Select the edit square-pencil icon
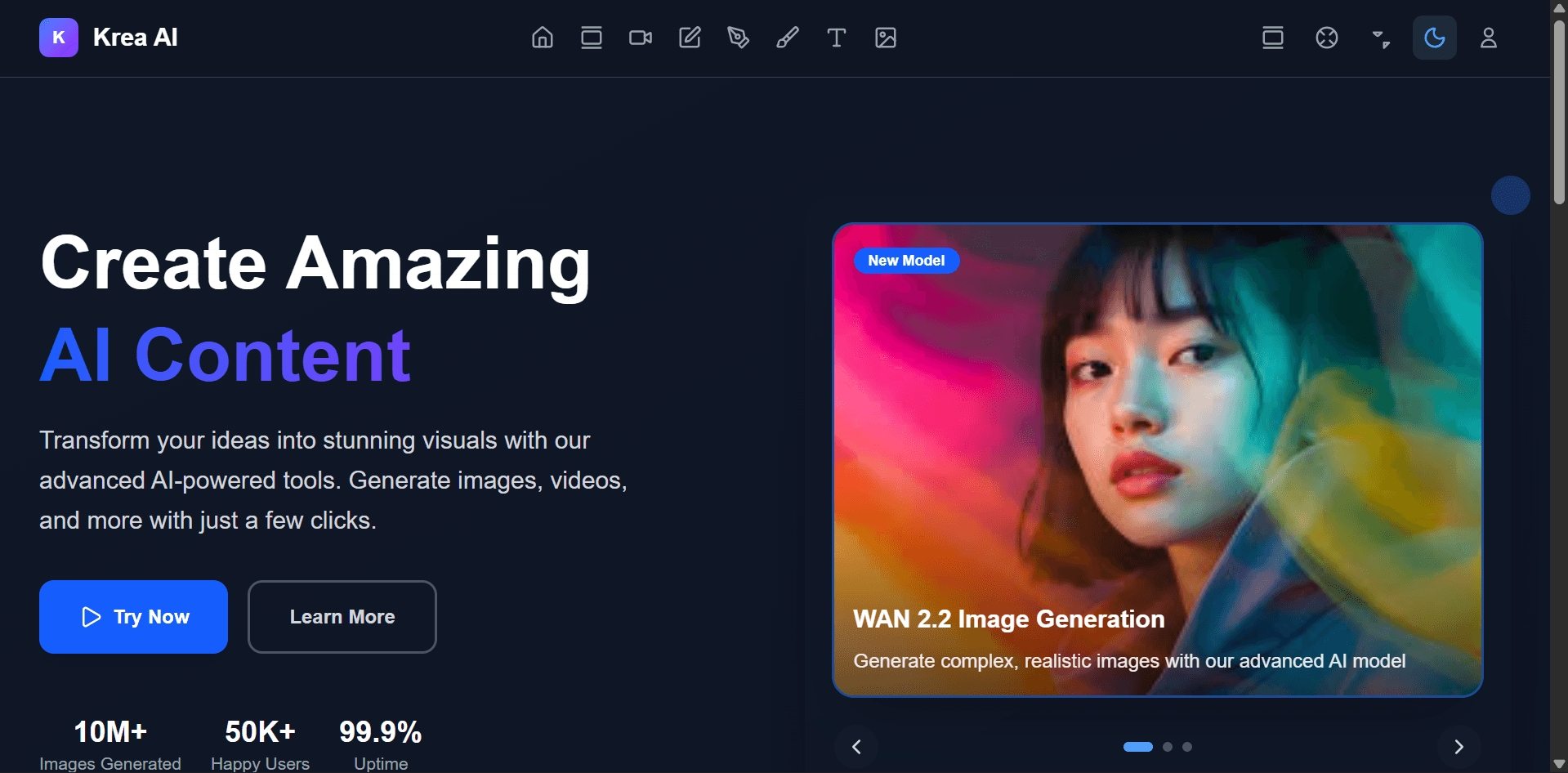The width and height of the screenshot is (1568, 773). click(x=690, y=38)
